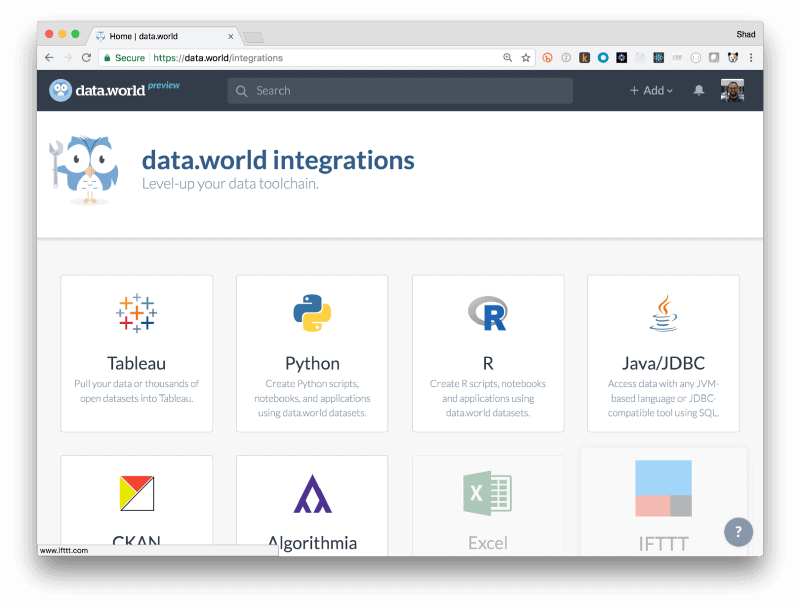
Task: Reload the page with refresh icon
Action: click(x=86, y=58)
